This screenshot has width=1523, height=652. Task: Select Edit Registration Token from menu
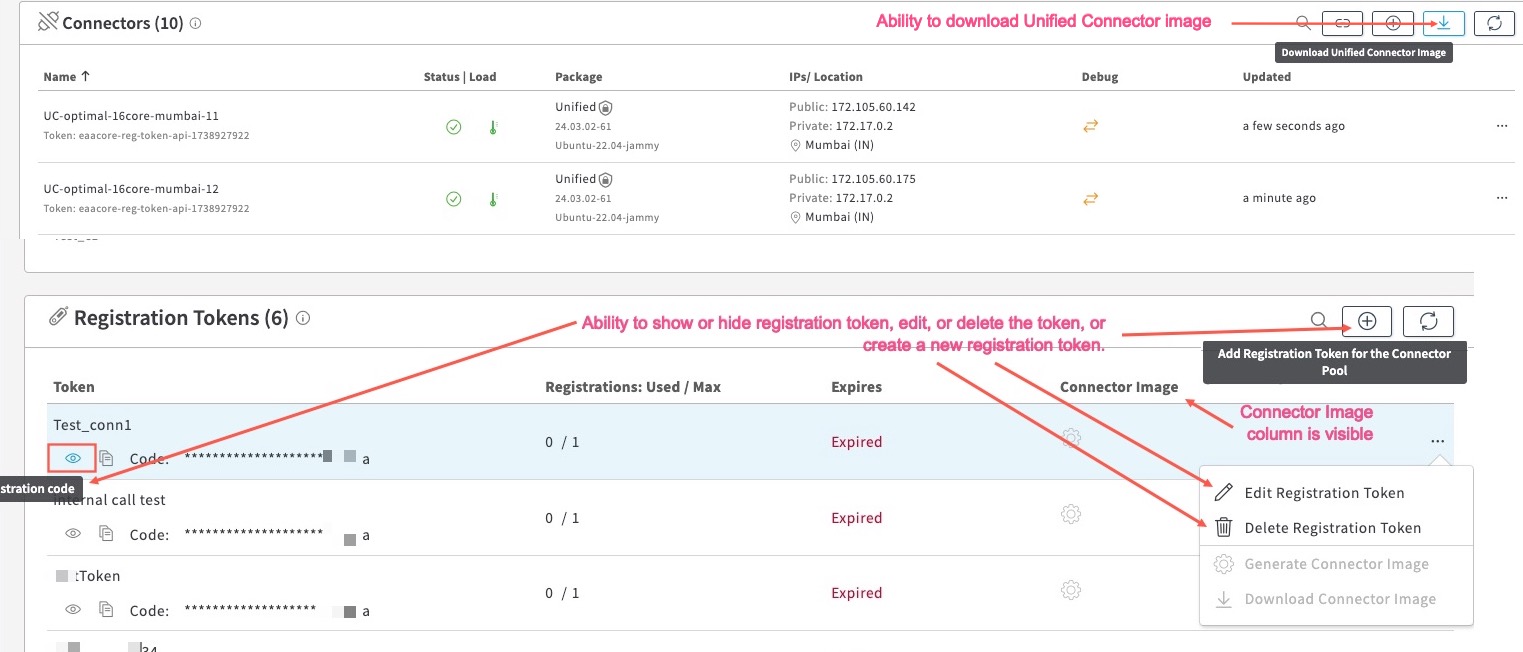coord(1323,493)
